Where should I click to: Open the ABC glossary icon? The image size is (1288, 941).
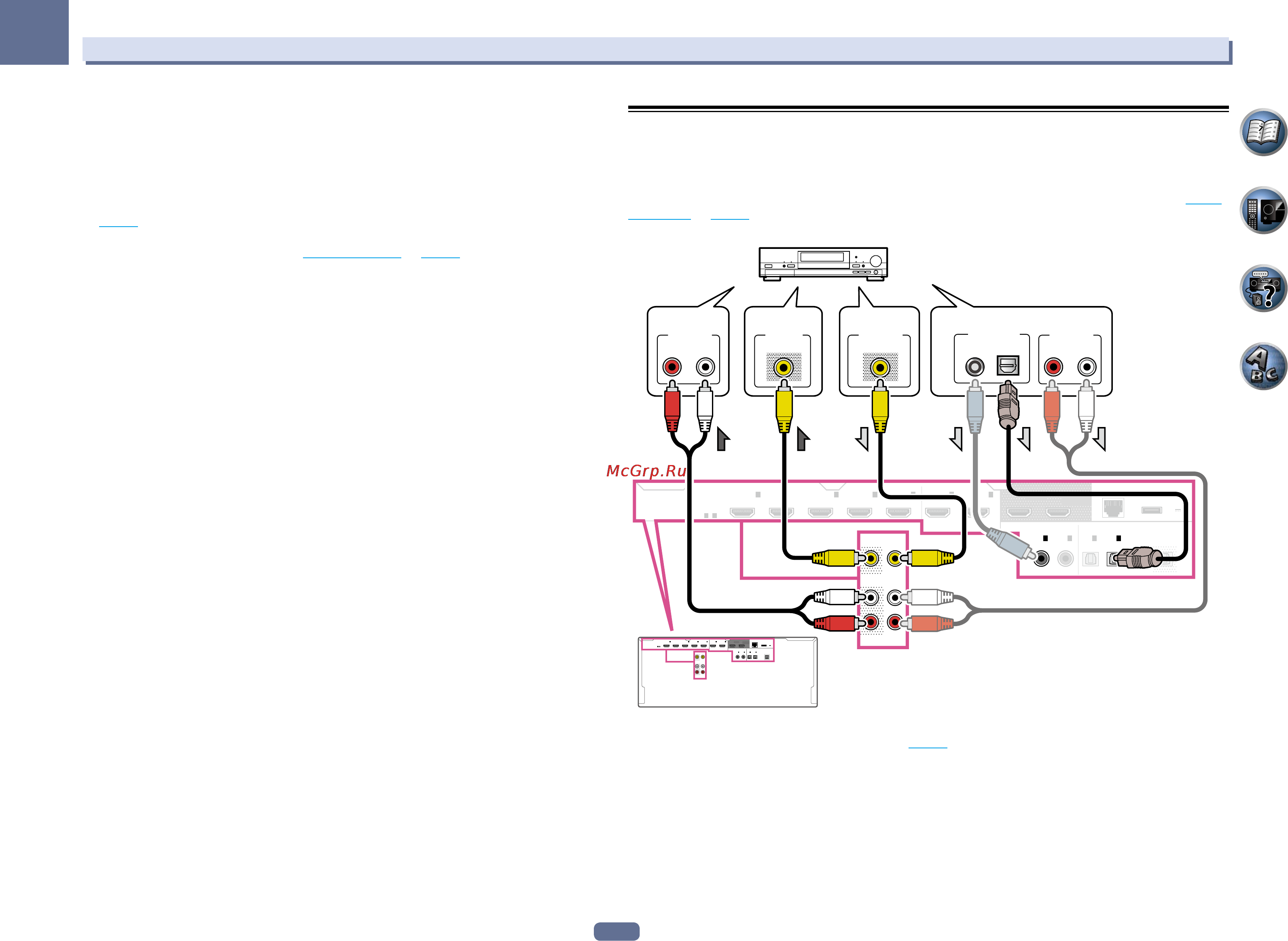click(1263, 366)
